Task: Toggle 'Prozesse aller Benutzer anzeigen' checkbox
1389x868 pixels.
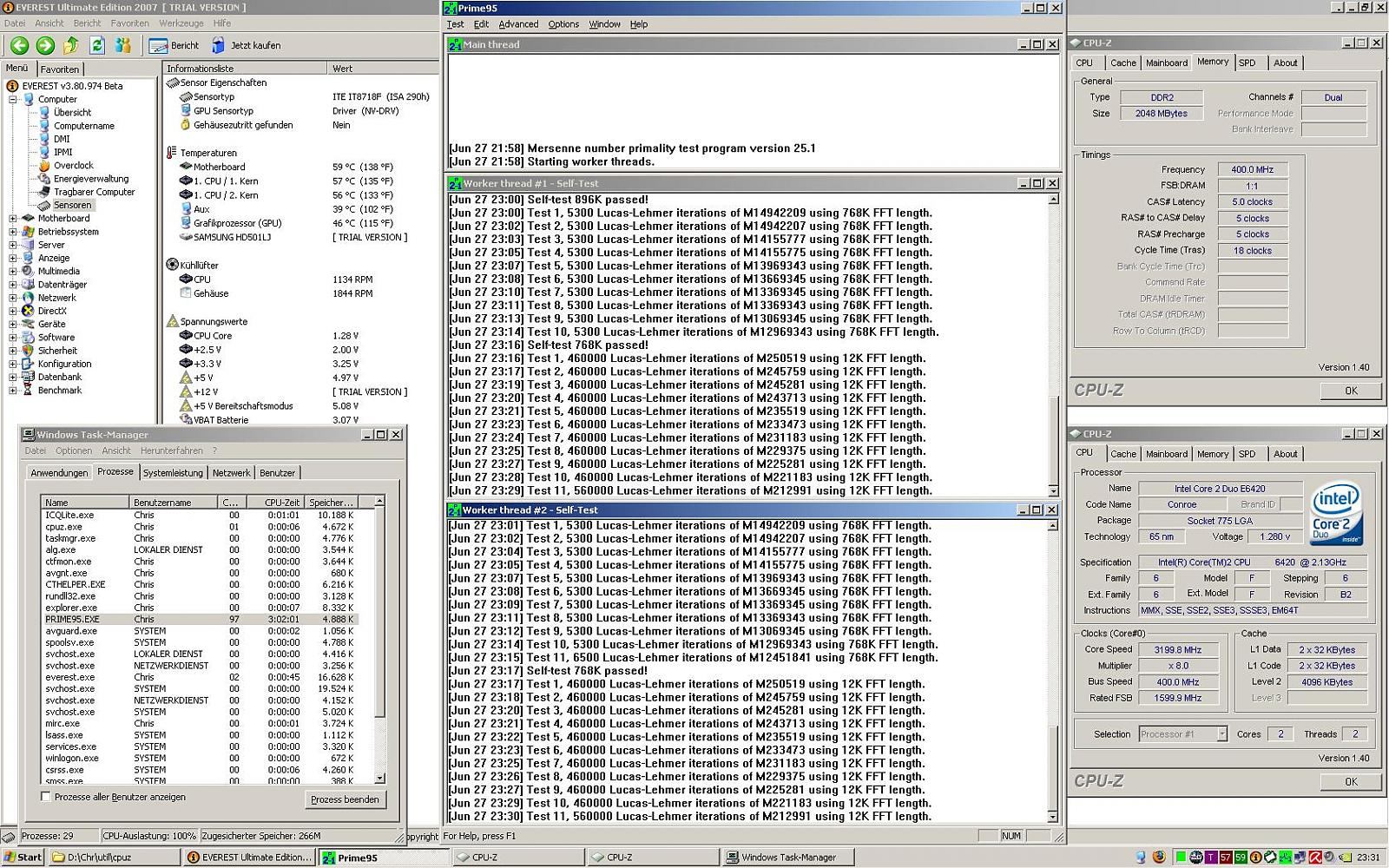Action: coord(46,797)
